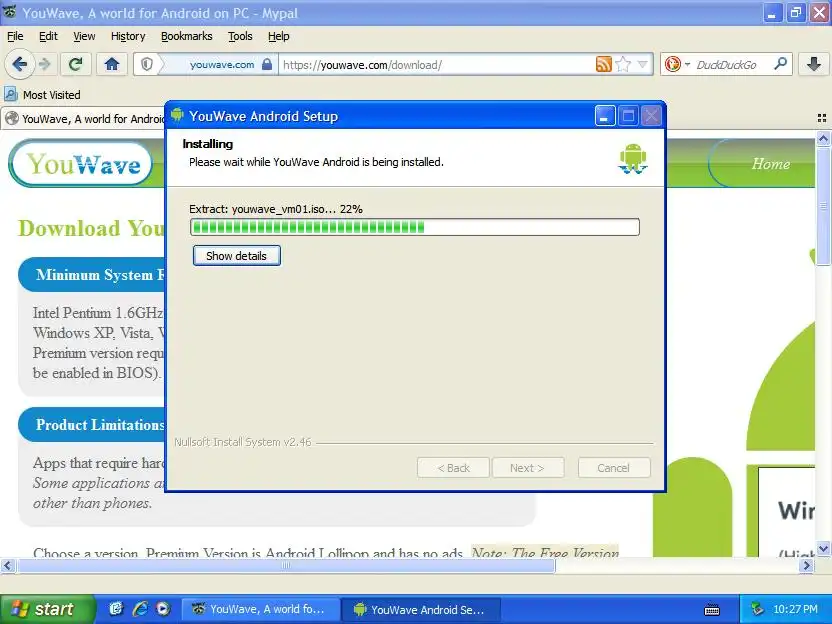
Task: Open the Most Visited bookmarks folder
Action: pos(43,95)
